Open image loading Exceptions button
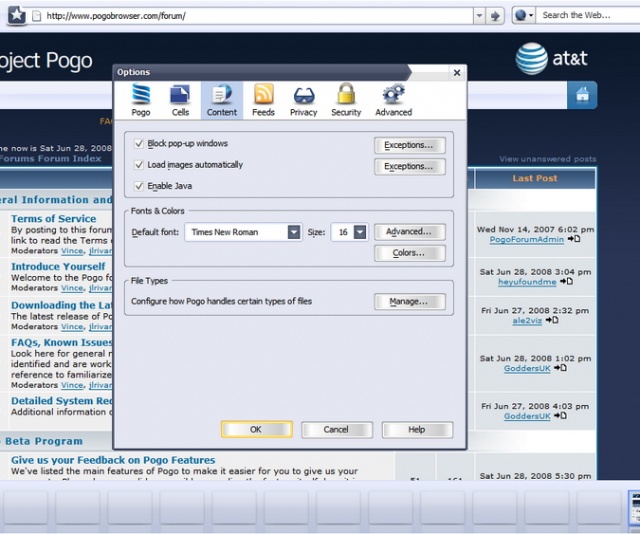The width and height of the screenshot is (640, 534). 410,166
